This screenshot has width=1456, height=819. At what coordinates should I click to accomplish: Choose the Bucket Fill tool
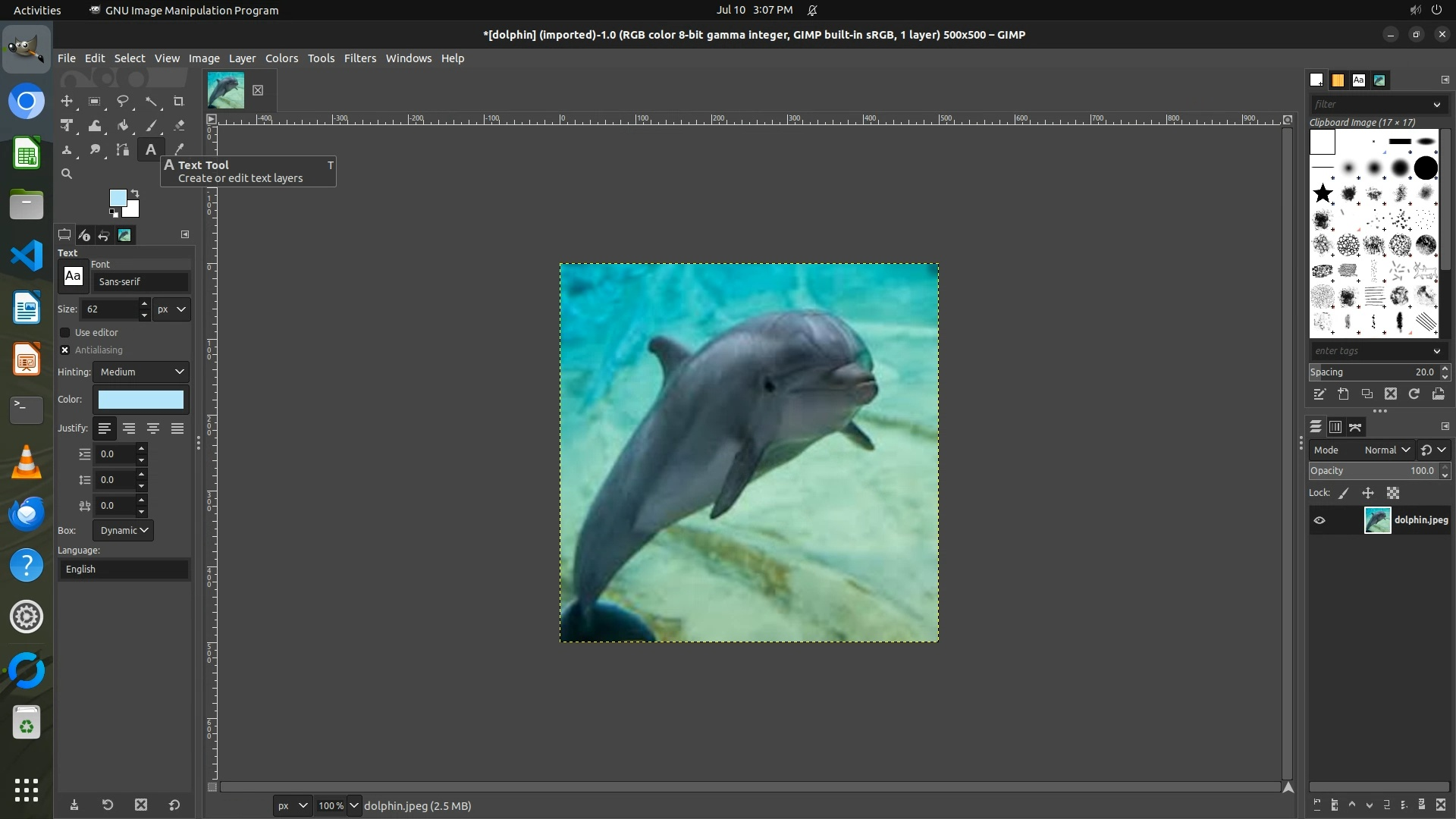[123, 126]
